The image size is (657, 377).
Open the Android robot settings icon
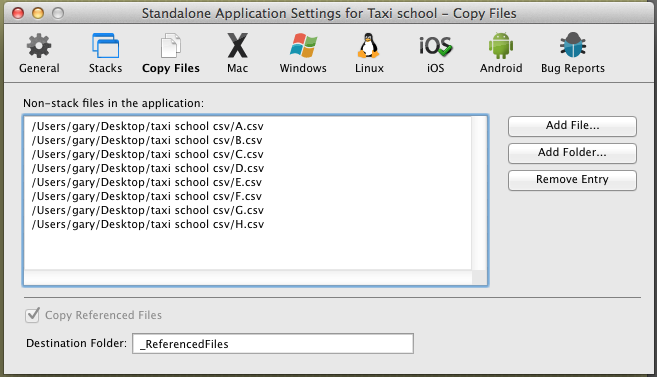coord(501,46)
